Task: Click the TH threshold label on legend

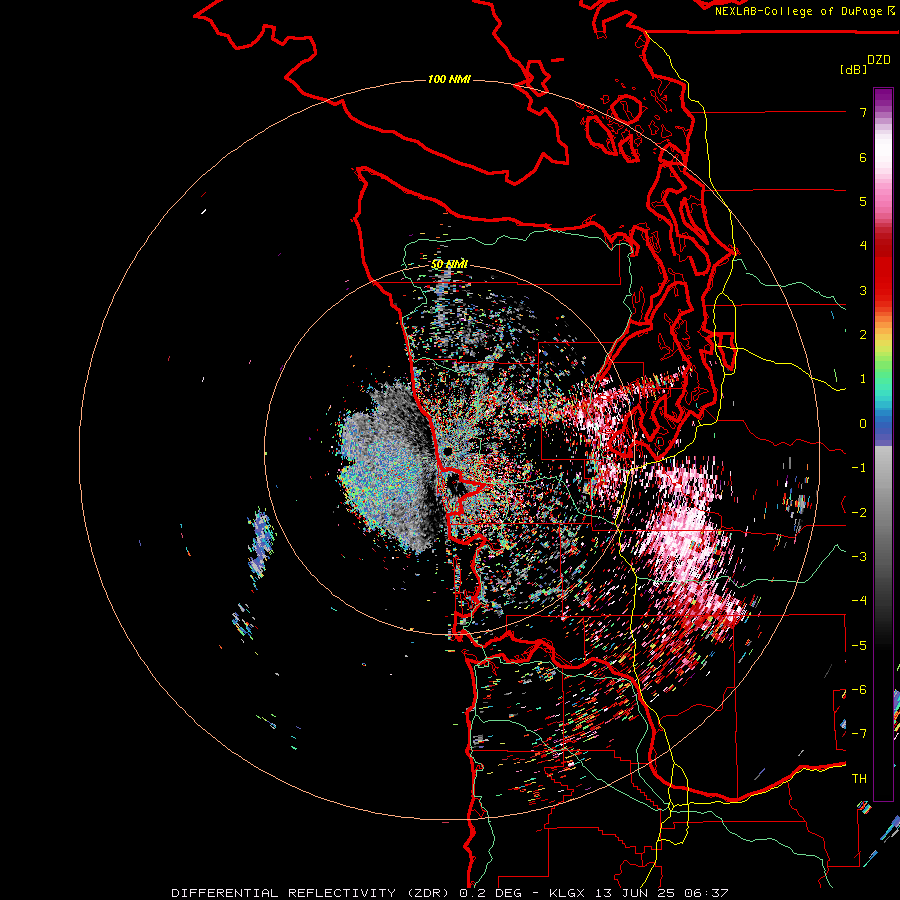Action: 859,779
